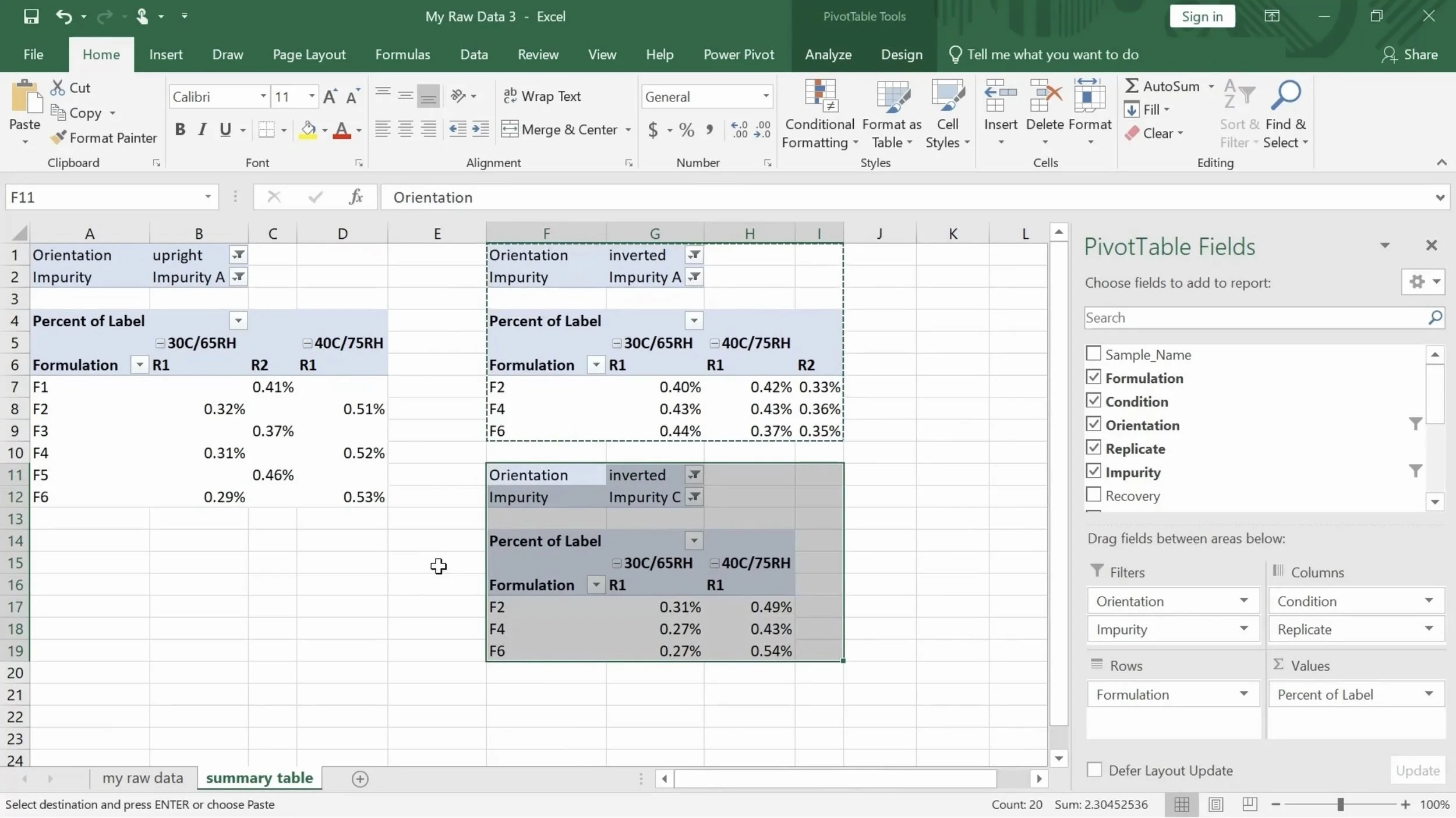
Task: Expand the General number format dropdown
Action: pos(765,97)
